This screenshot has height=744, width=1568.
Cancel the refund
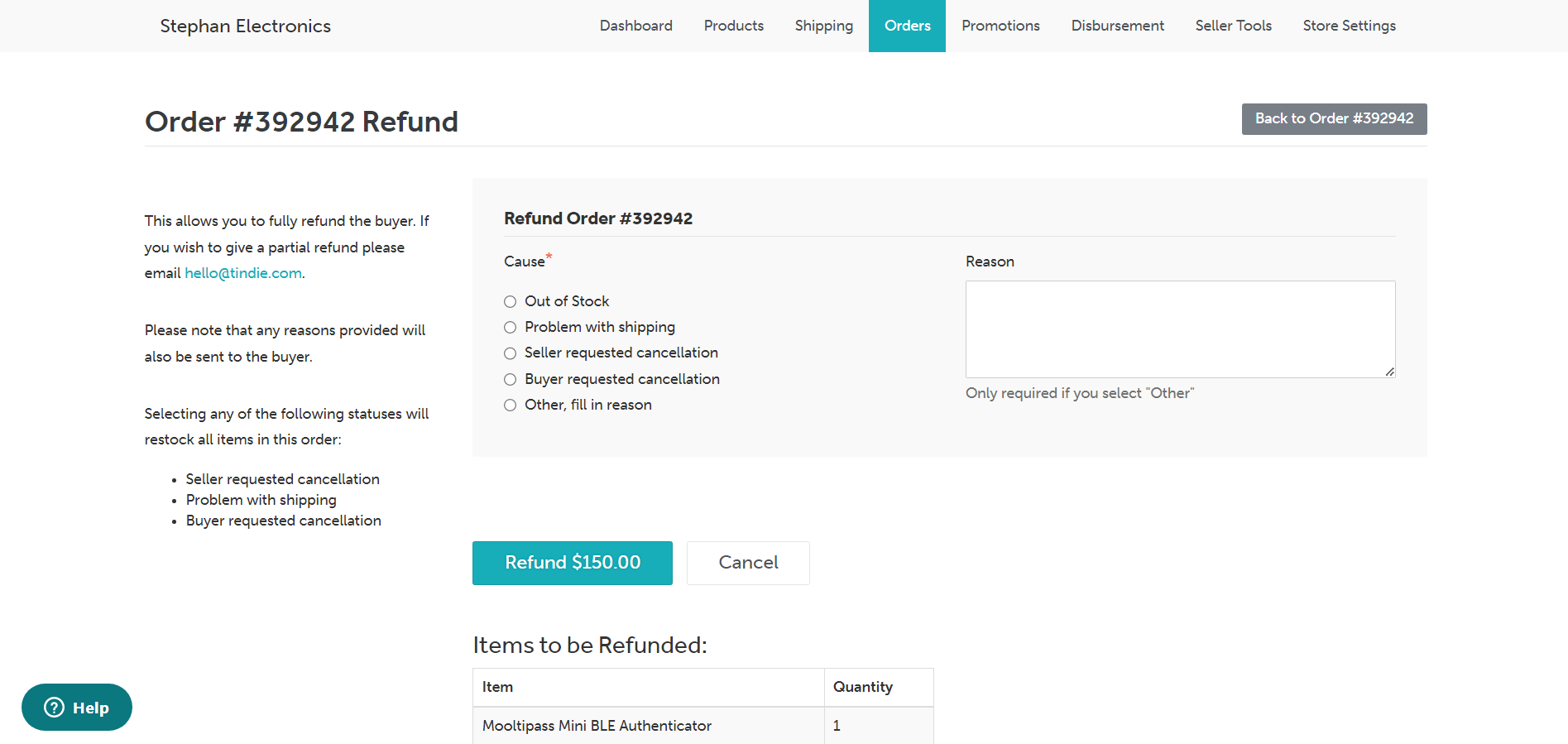pyautogui.click(x=748, y=563)
